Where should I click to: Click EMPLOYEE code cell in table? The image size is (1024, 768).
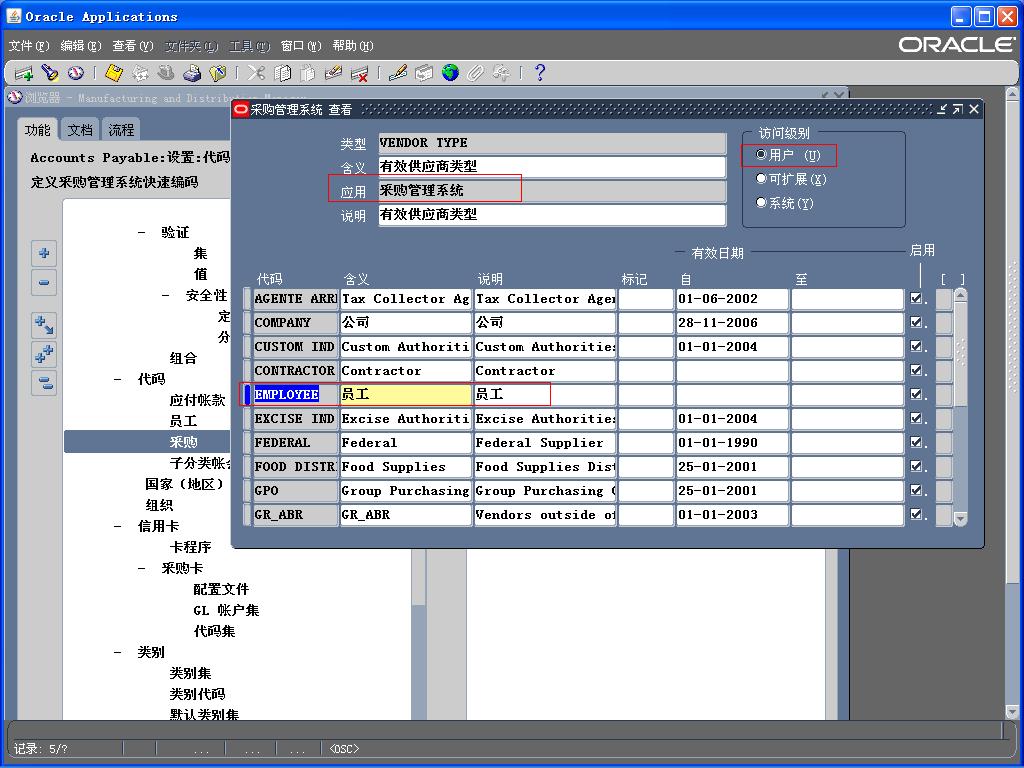(296, 394)
